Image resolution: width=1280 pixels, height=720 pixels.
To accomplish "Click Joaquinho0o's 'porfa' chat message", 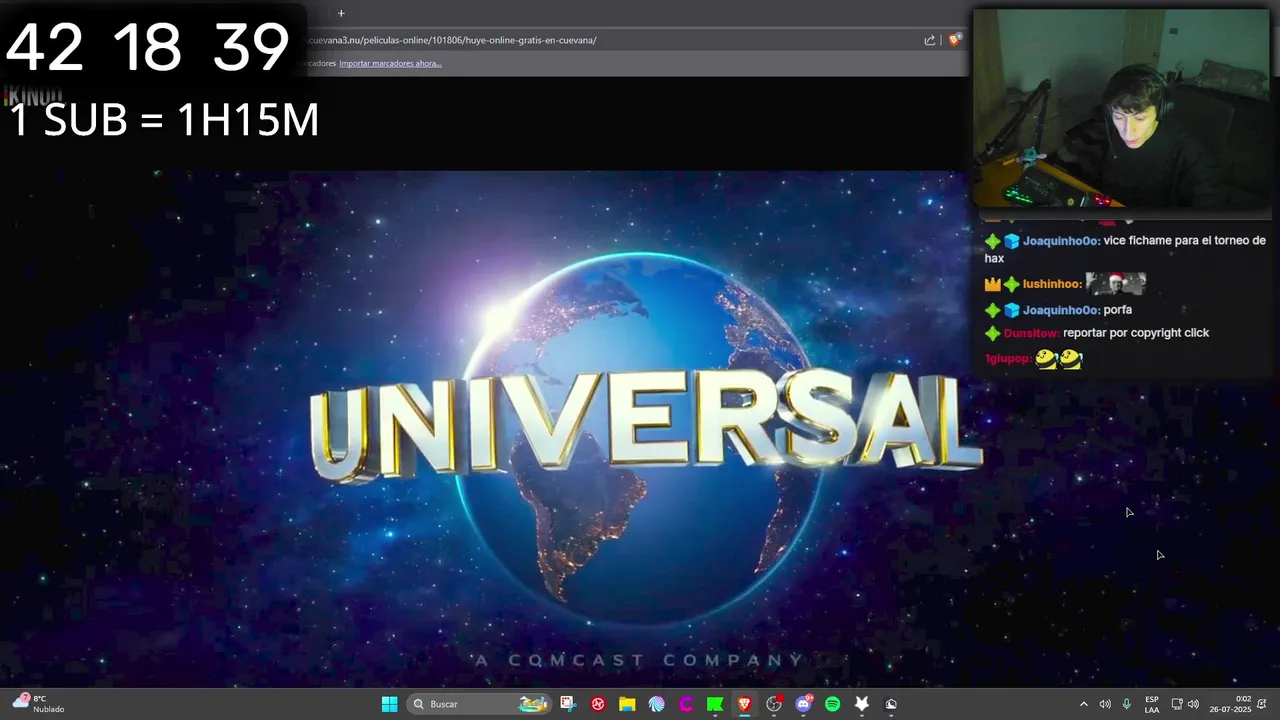I will 1117,310.
